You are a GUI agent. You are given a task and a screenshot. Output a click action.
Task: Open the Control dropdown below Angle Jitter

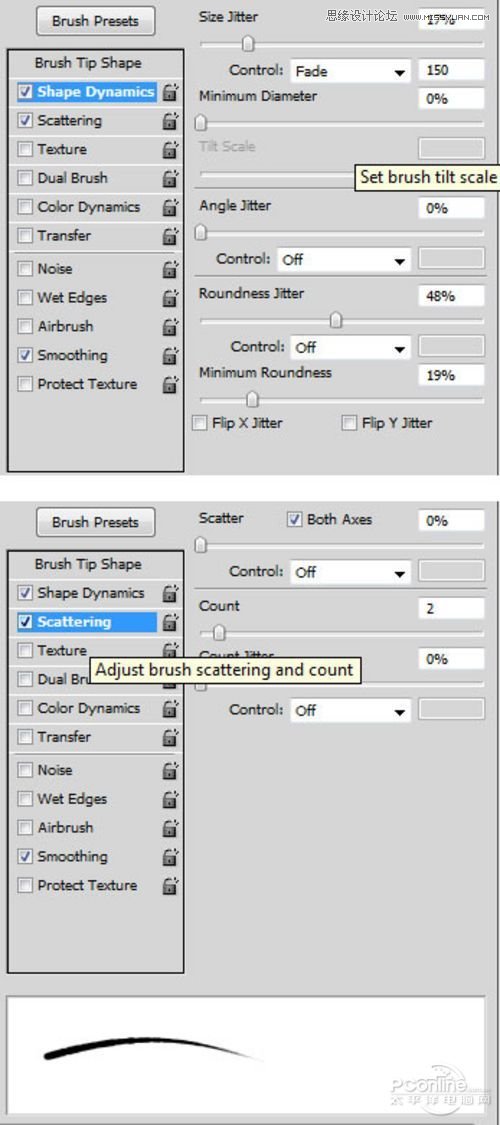click(x=344, y=260)
